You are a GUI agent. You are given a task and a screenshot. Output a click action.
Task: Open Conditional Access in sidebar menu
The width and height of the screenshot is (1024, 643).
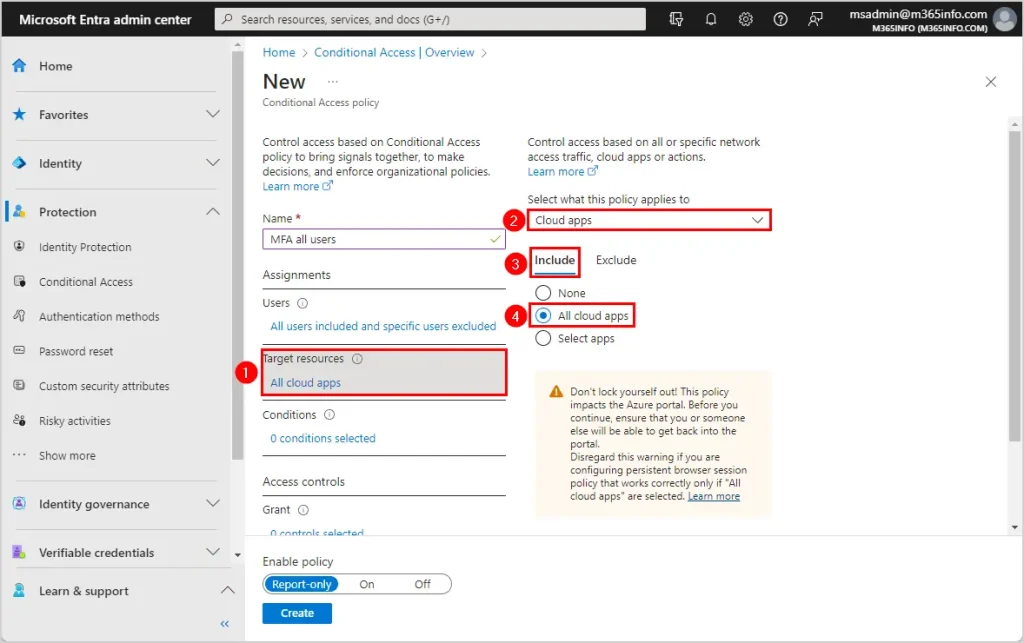(x=86, y=282)
